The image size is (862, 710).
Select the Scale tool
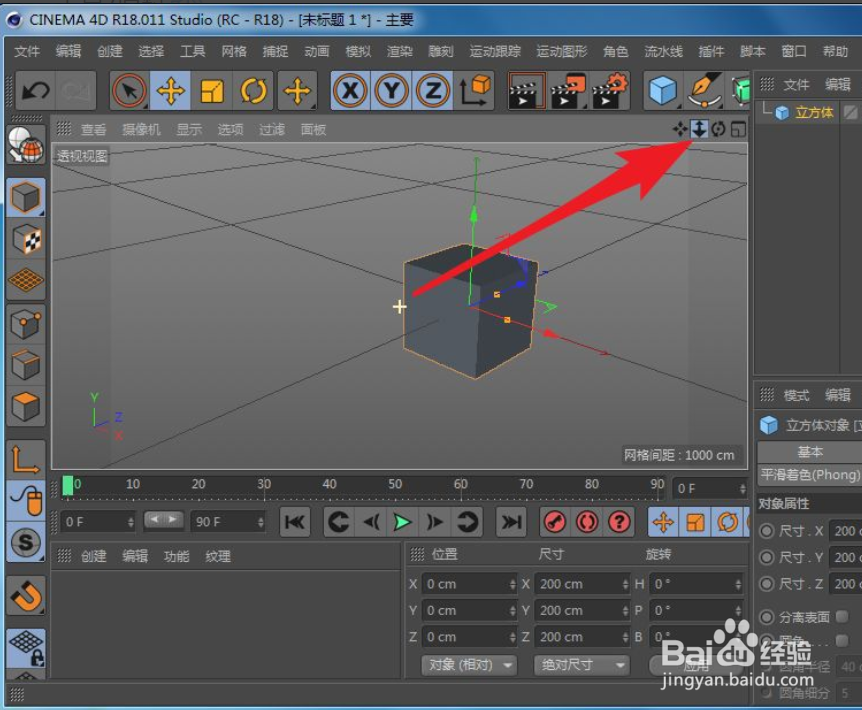click(212, 91)
